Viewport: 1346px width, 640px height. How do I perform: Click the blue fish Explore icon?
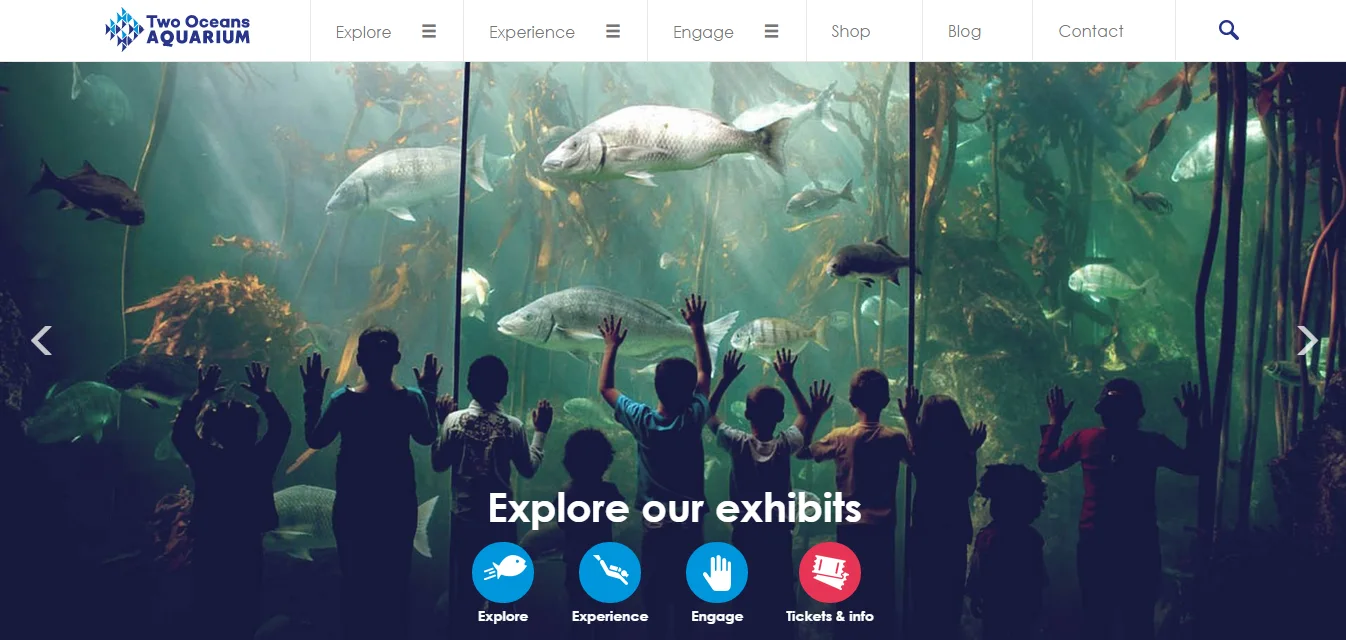503,573
